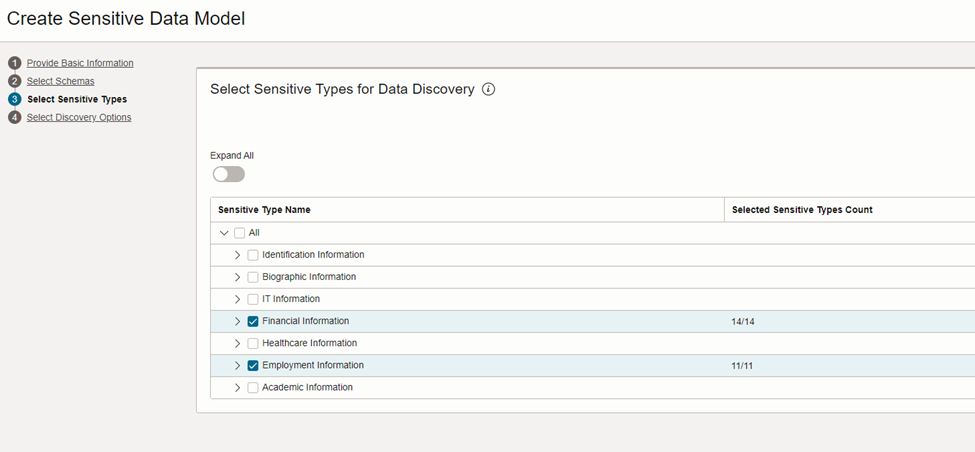
Task: Go to Provide Basic Information step
Action: coord(80,63)
